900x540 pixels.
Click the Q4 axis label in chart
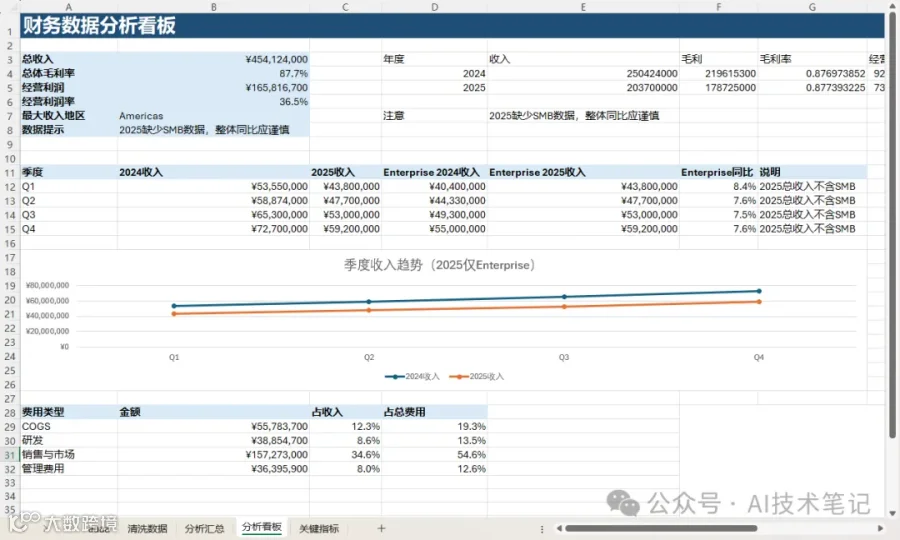[x=759, y=357]
